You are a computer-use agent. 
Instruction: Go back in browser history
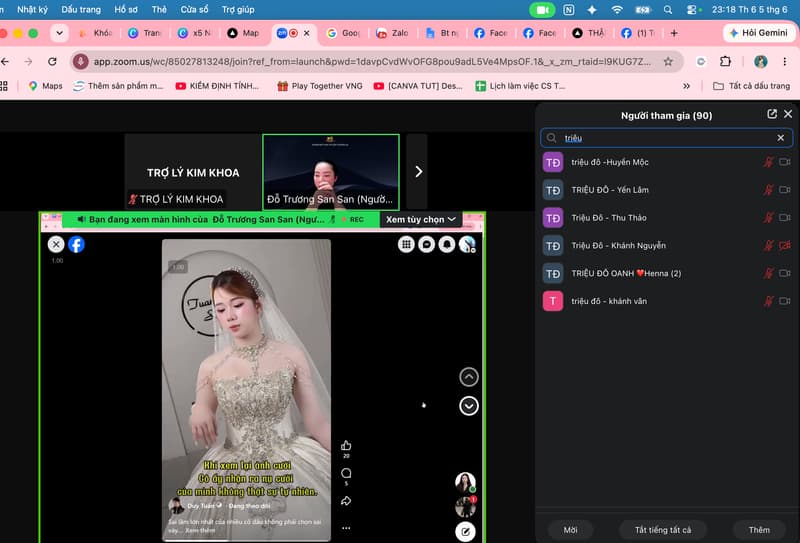[x=5, y=62]
